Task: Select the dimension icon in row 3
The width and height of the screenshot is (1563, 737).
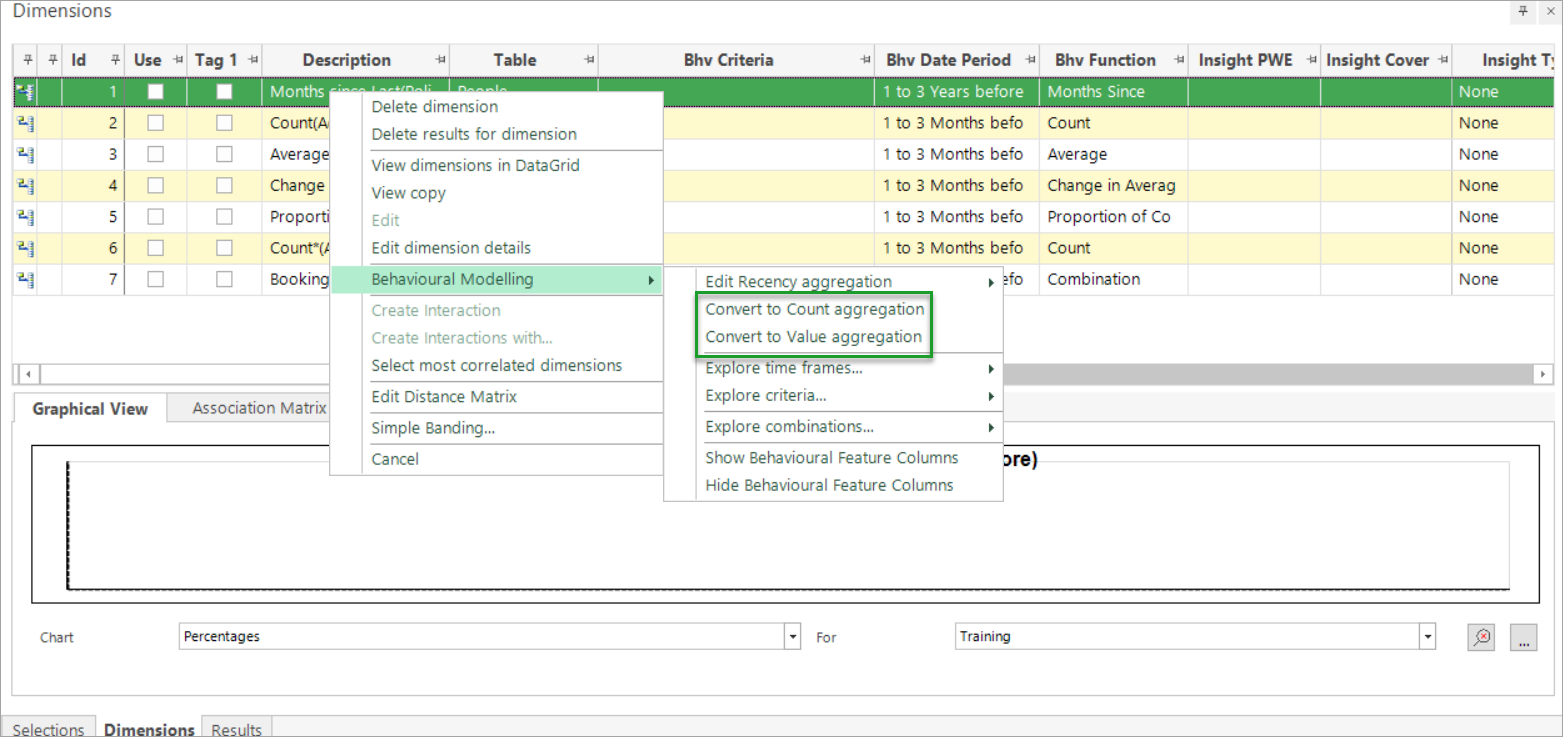Action: (24, 154)
